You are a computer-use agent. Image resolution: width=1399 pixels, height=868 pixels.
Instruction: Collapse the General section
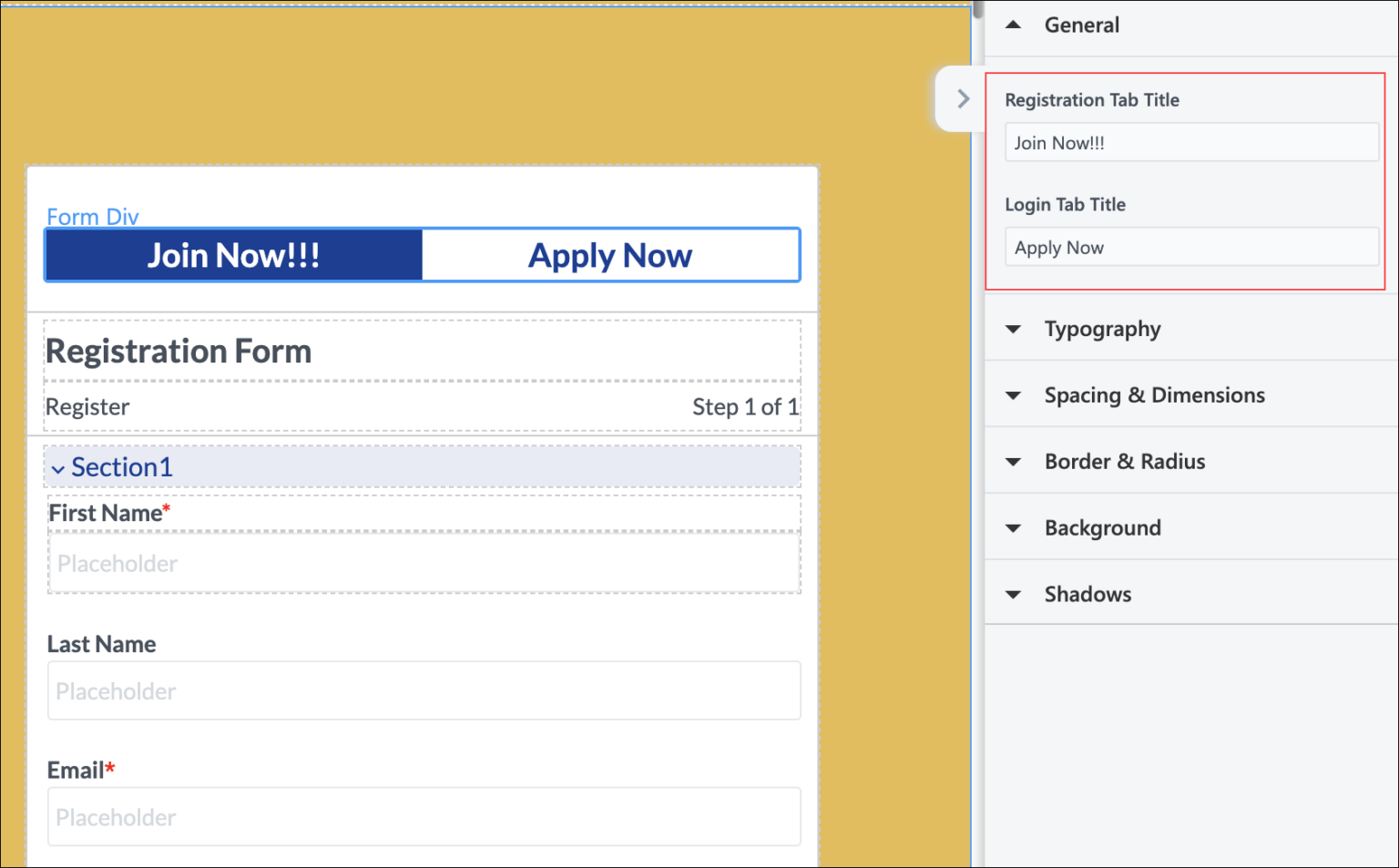pyautogui.click(x=1014, y=26)
